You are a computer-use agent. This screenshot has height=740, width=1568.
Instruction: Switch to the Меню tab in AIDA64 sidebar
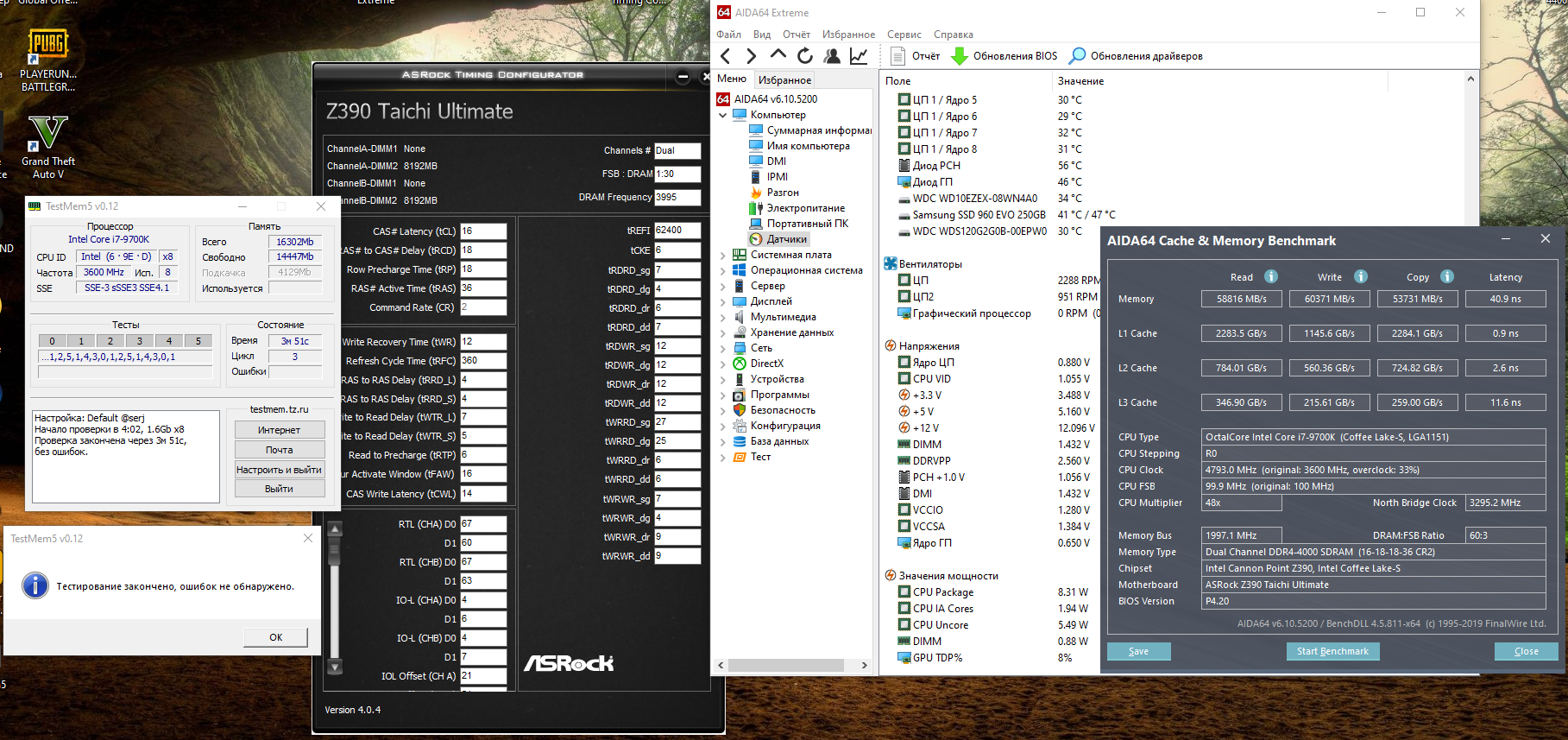click(732, 79)
